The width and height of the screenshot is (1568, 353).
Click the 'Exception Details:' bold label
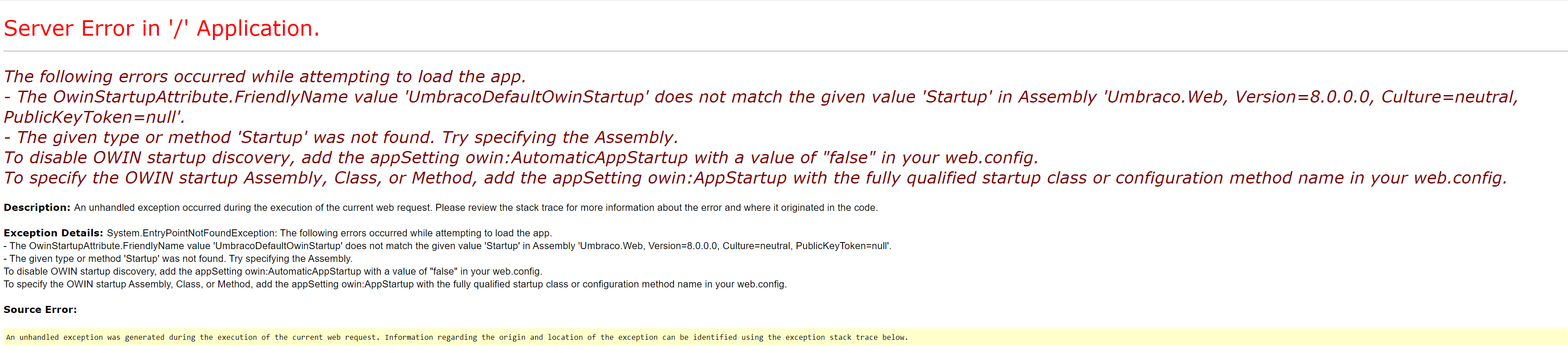tap(54, 233)
